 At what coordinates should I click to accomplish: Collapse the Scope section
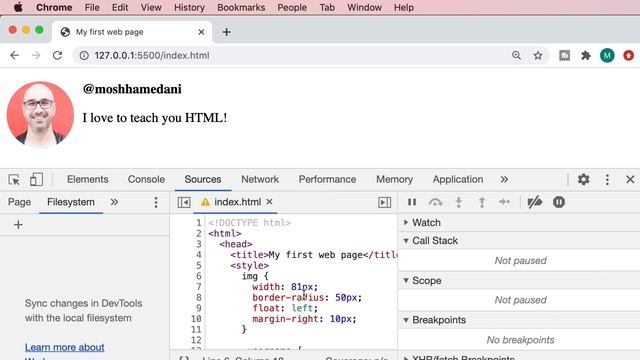point(406,280)
